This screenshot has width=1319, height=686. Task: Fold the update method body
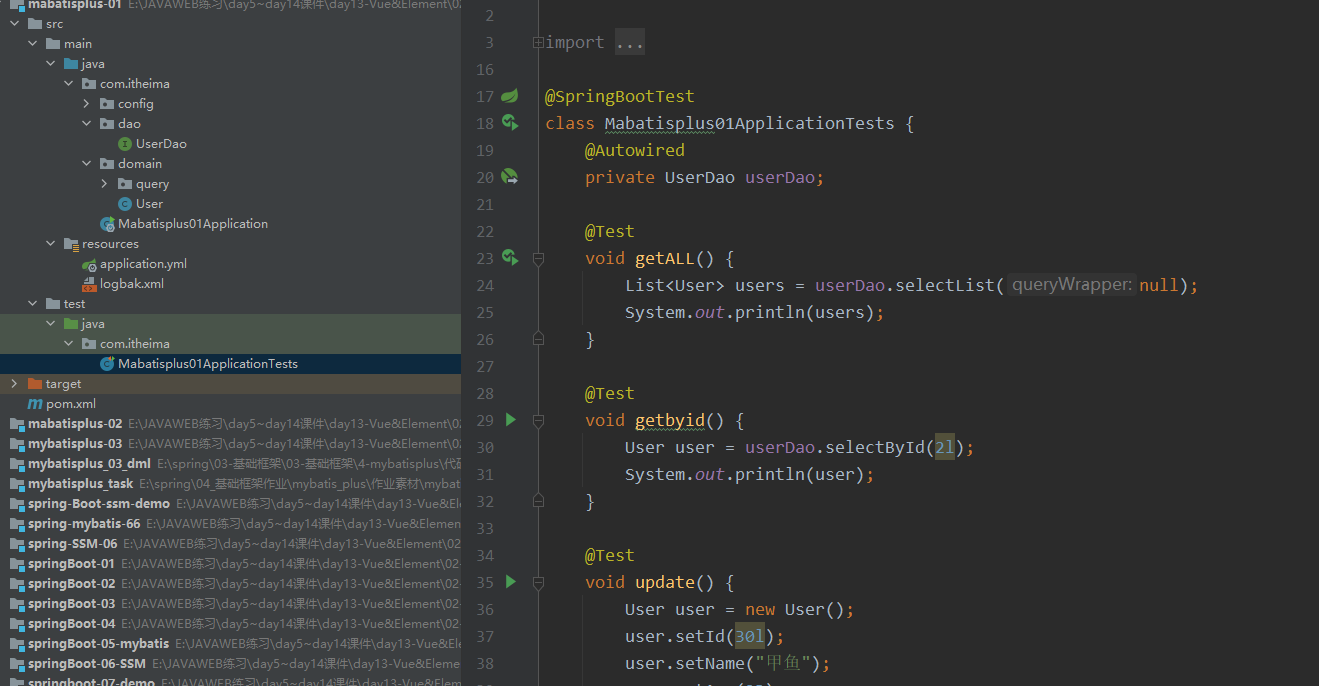point(538,582)
